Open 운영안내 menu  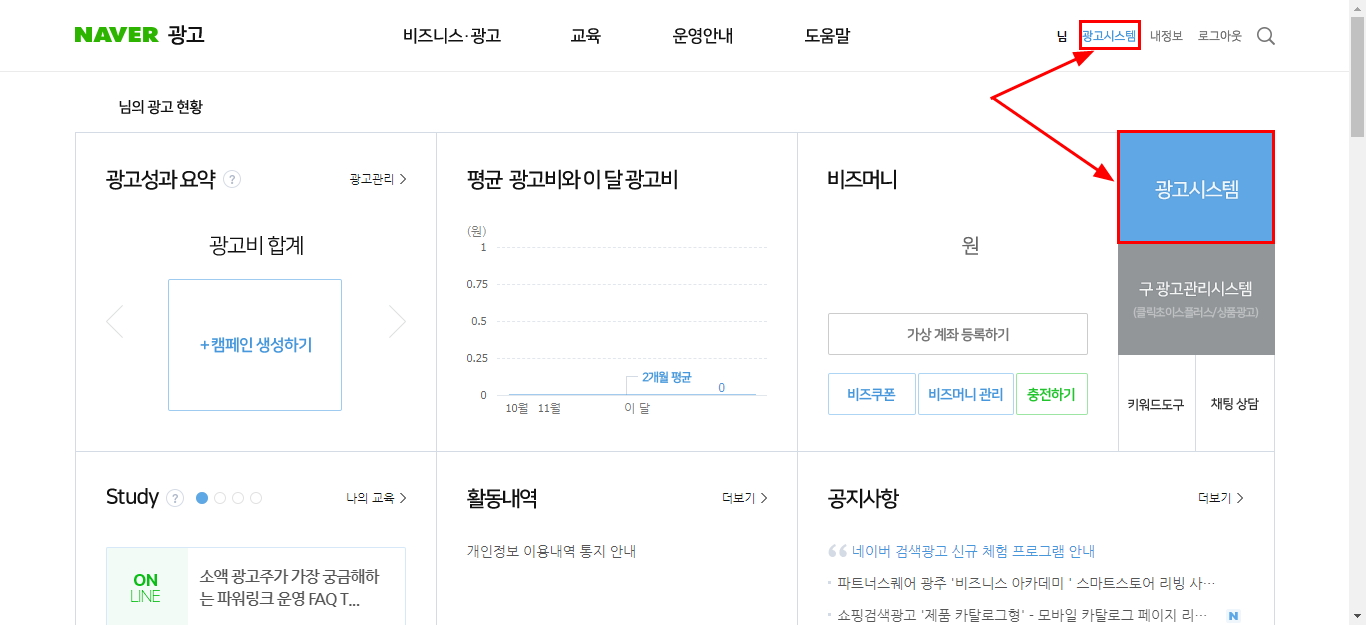click(703, 36)
